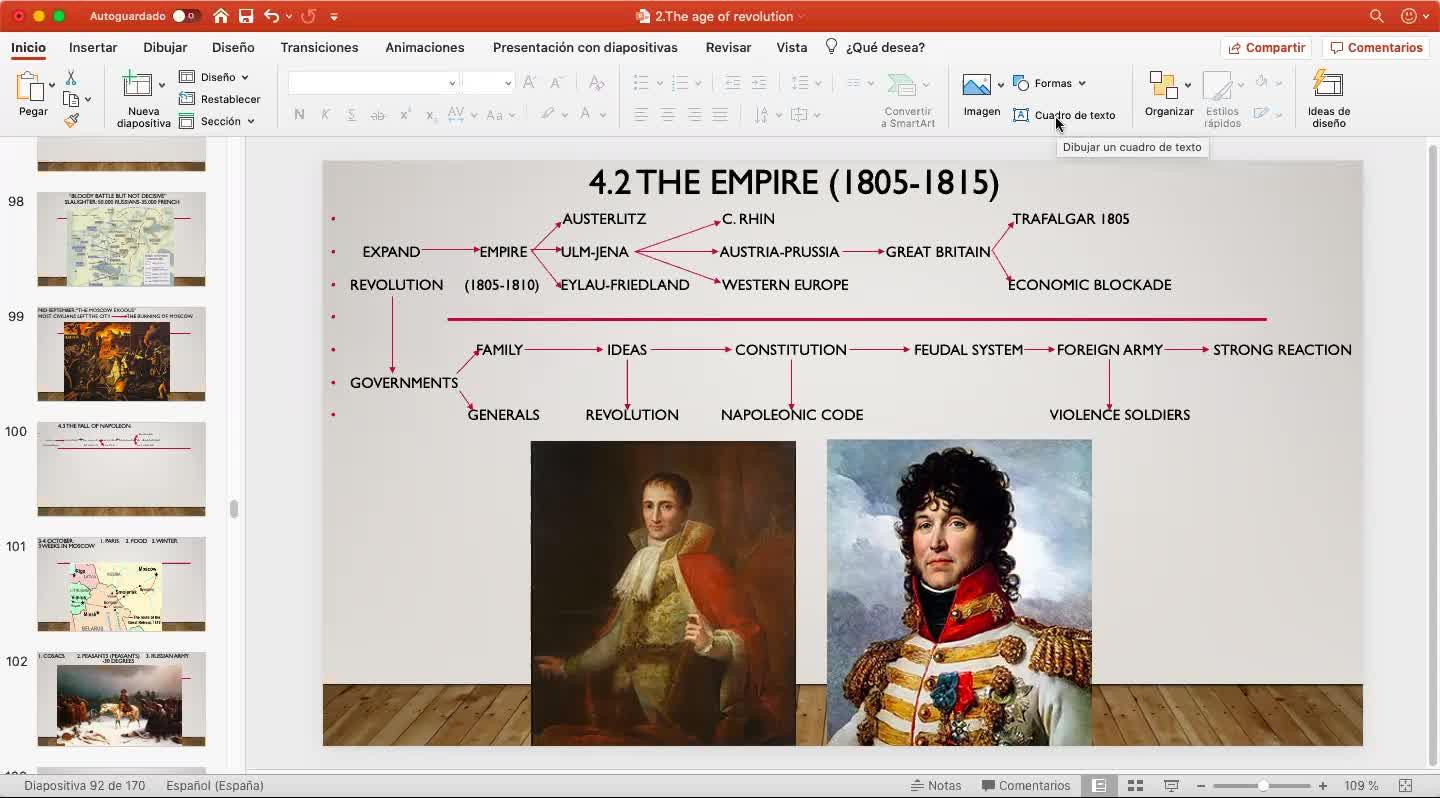1440x798 pixels.
Task: Open Presentación con diapositivas tab
Action: pyautogui.click(x=585, y=47)
